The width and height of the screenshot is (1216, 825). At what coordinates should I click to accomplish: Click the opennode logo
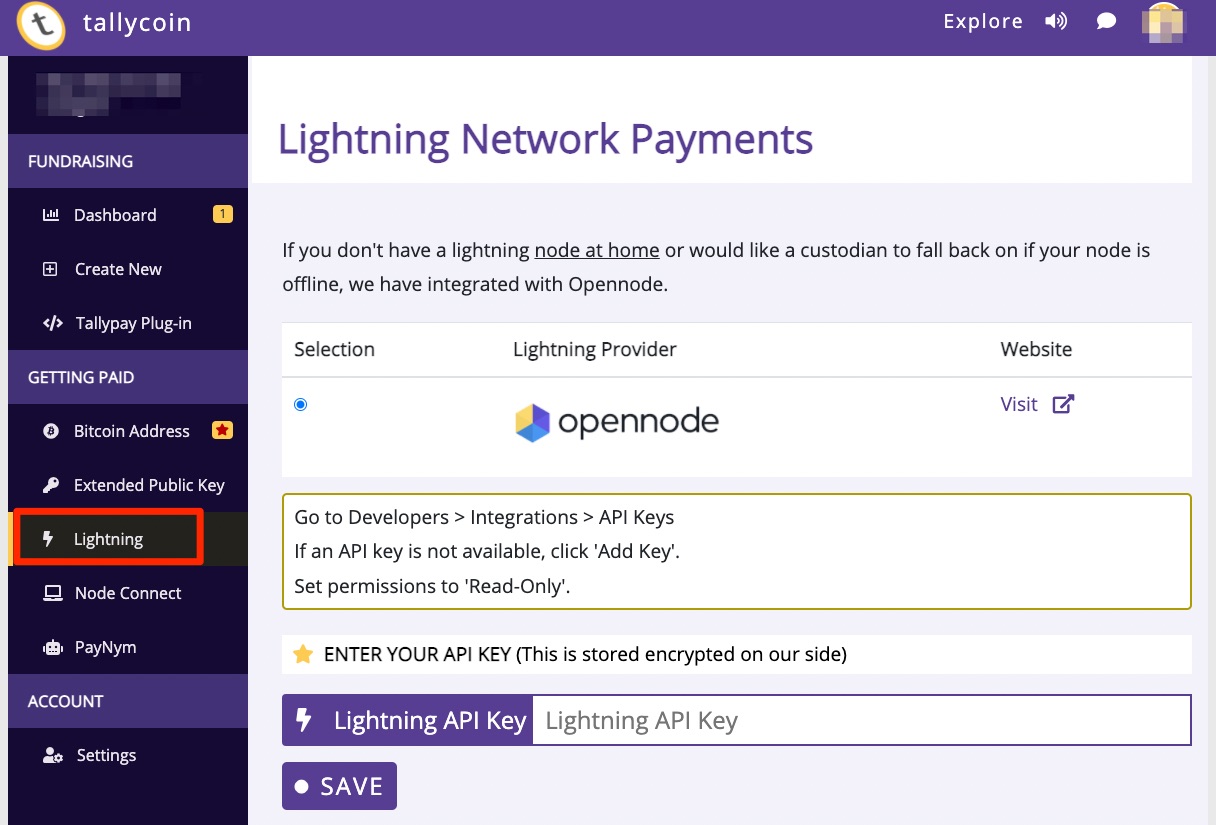(x=617, y=422)
